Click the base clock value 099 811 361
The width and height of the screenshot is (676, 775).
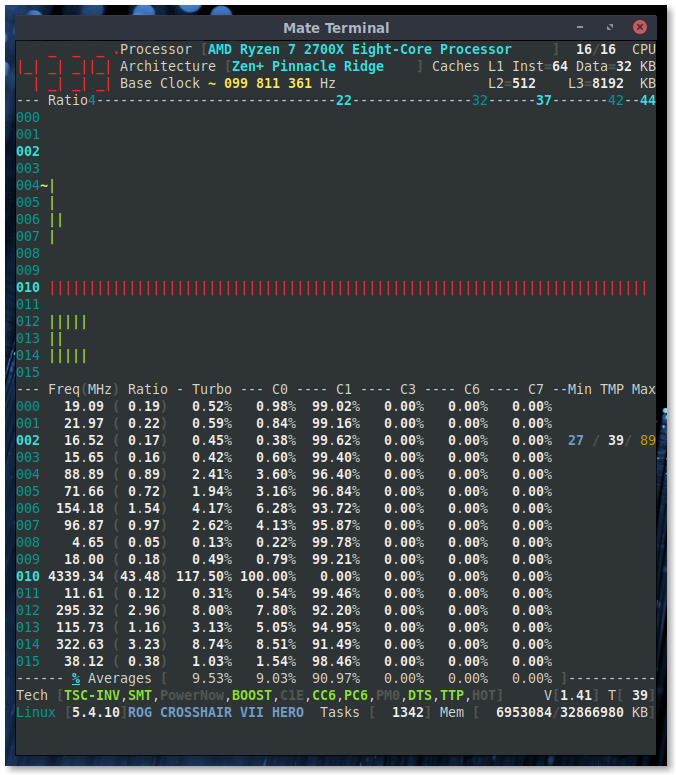(268, 83)
